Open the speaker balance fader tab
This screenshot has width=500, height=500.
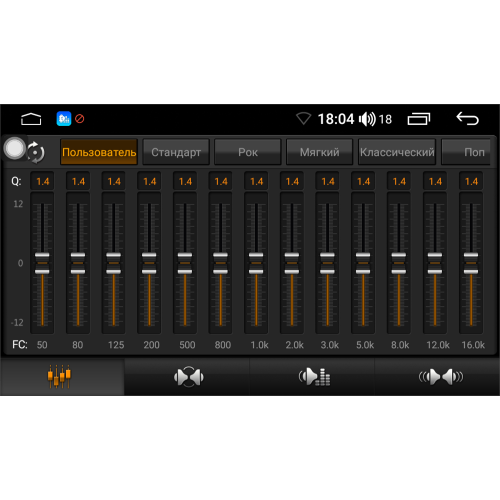[188, 377]
